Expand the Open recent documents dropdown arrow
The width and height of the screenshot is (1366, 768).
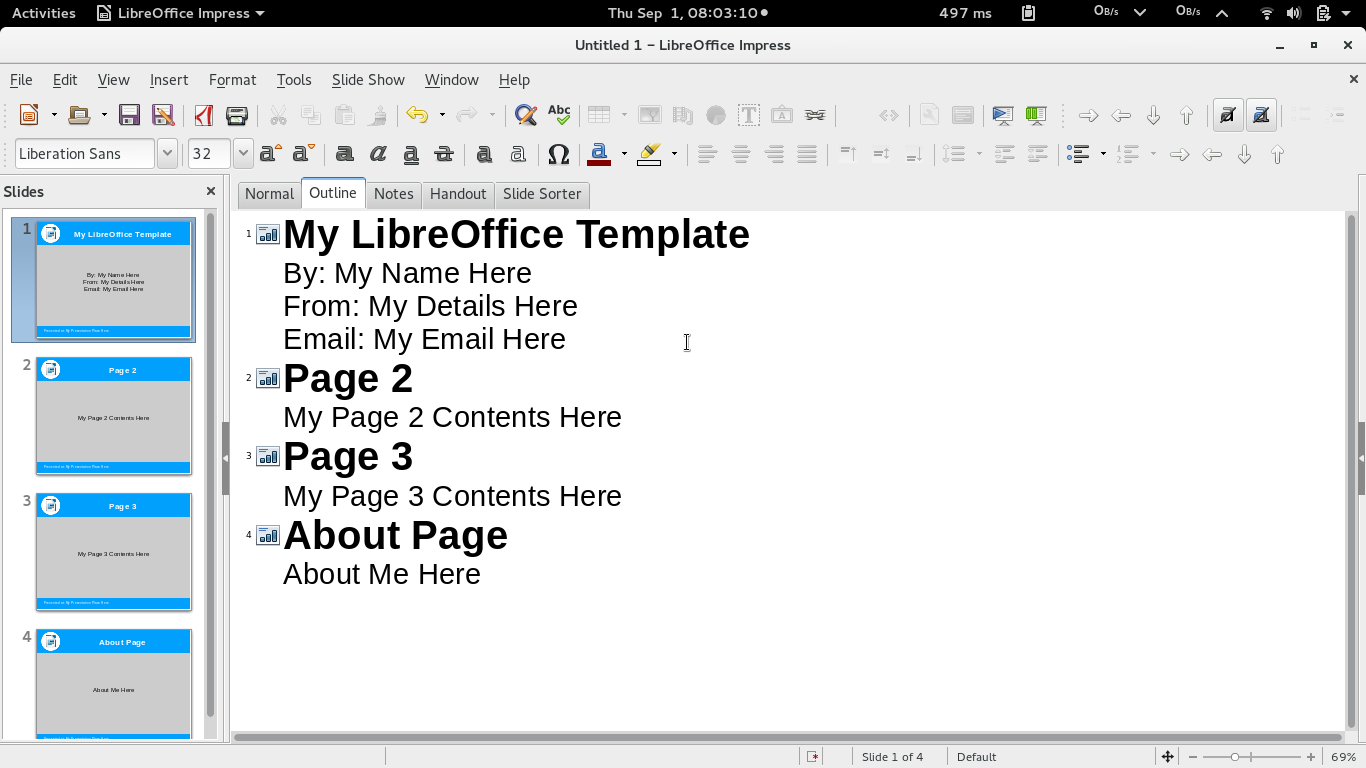[104, 115]
